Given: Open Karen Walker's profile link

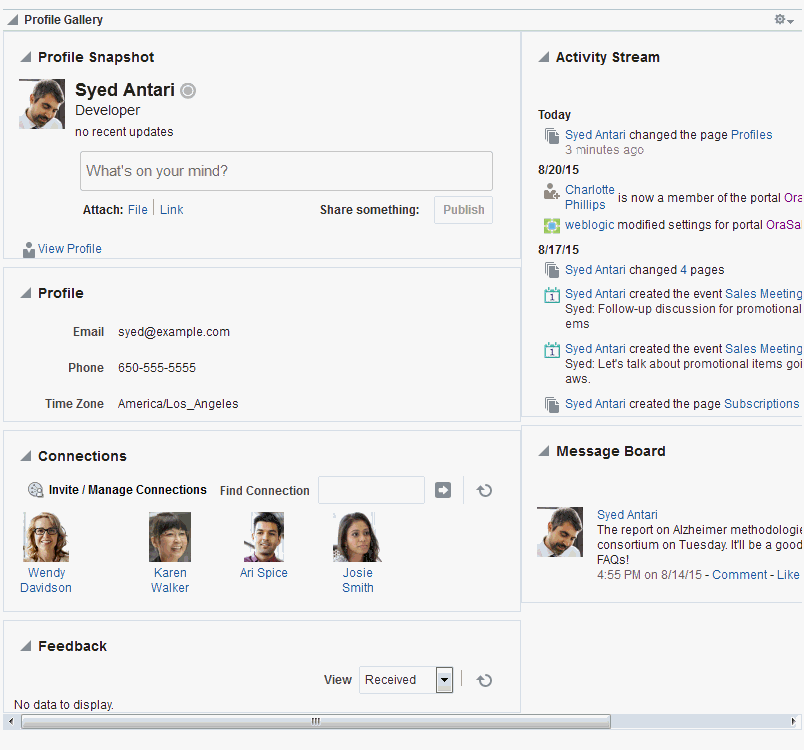Looking at the screenshot, I should pyautogui.click(x=170, y=580).
